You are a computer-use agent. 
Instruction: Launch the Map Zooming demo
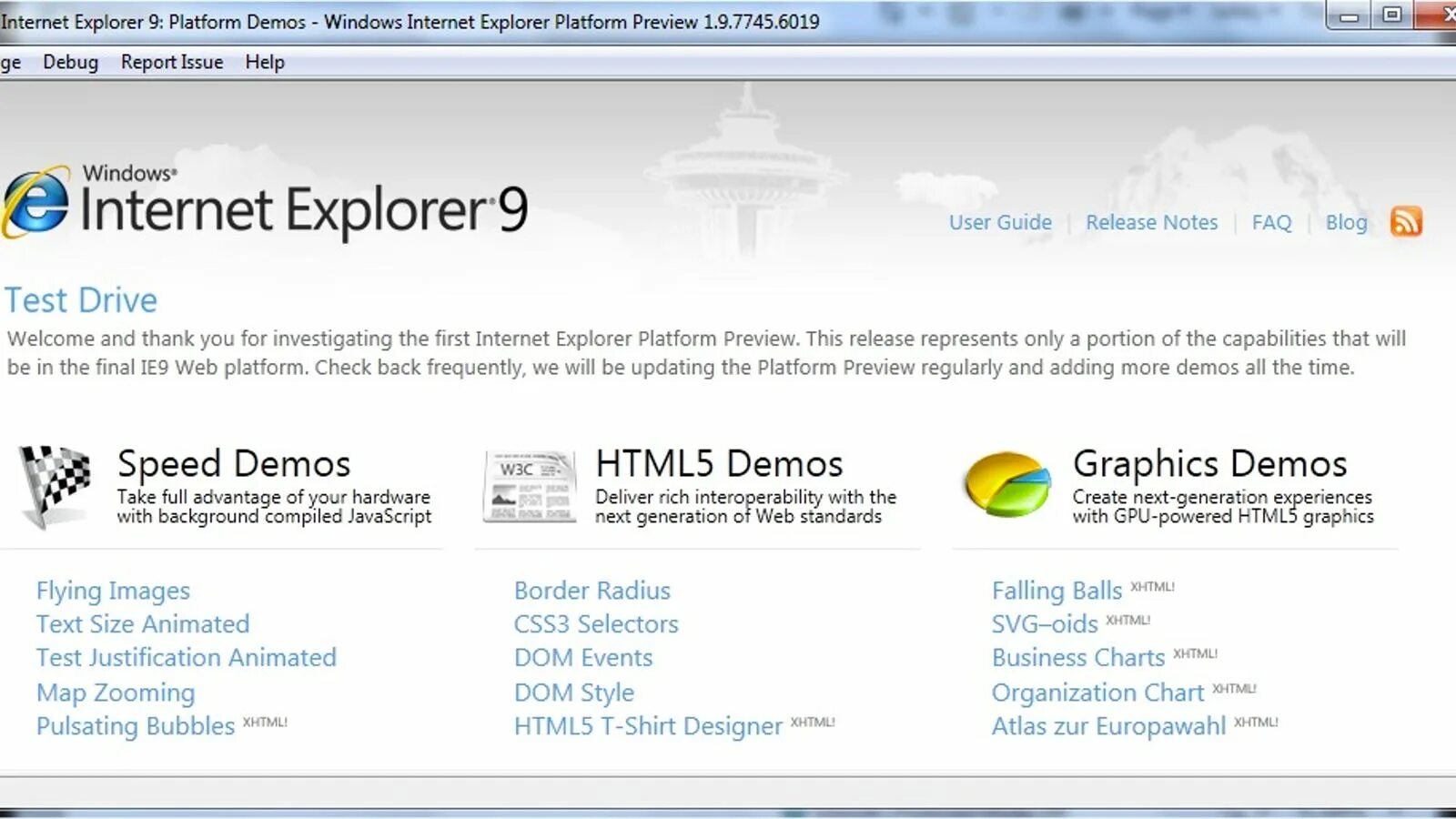(x=116, y=693)
